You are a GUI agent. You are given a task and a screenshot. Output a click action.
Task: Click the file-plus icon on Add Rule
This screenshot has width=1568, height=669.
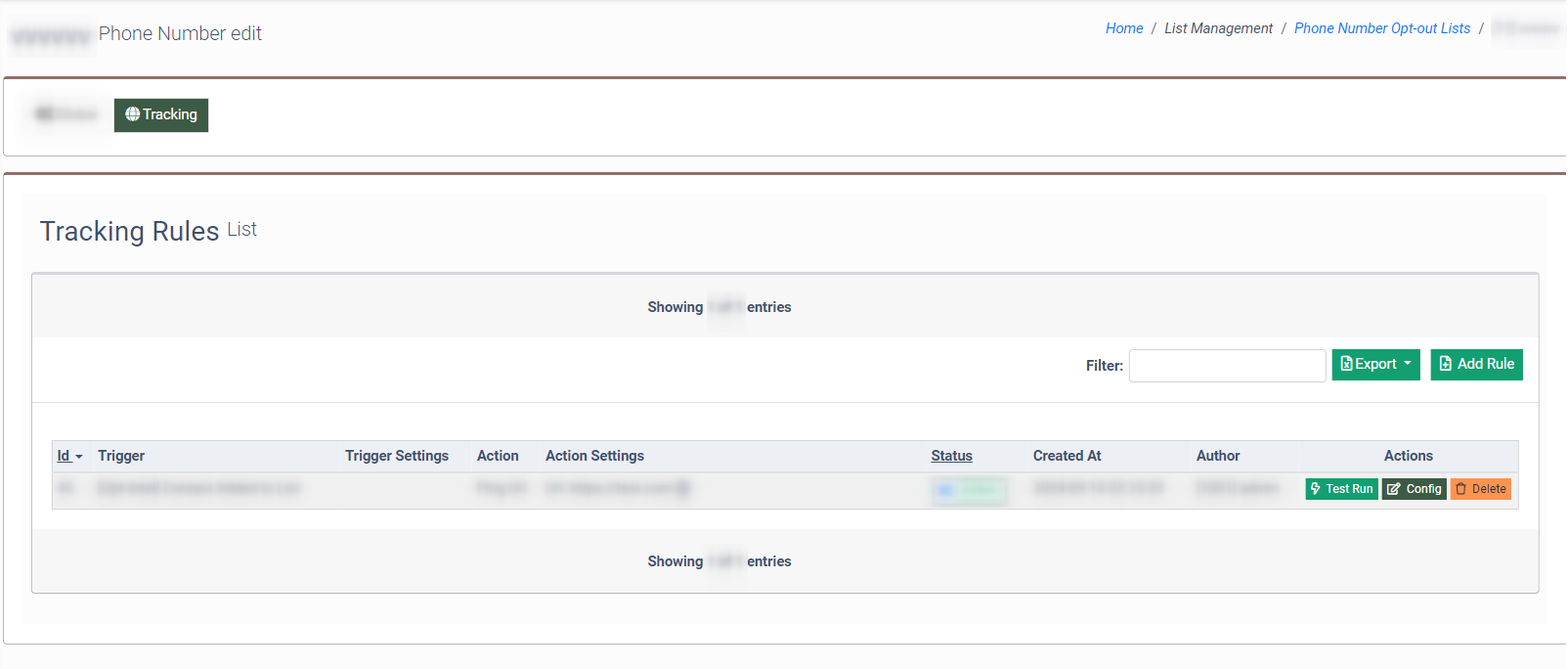click(x=1446, y=364)
